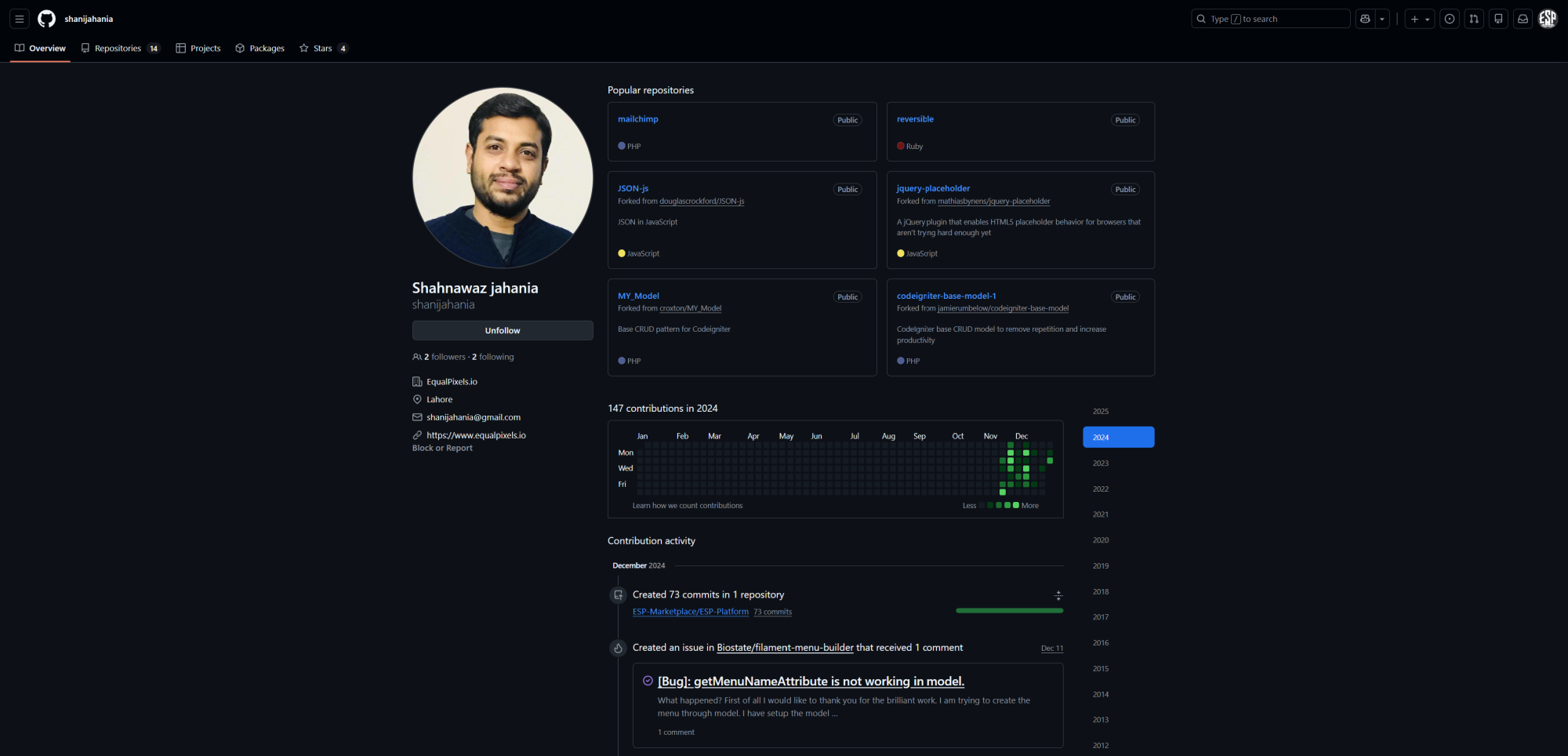The width and height of the screenshot is (1568, 756).
Task: Open your ESP profile avatar menu
Action: (x=1547, y=18)
